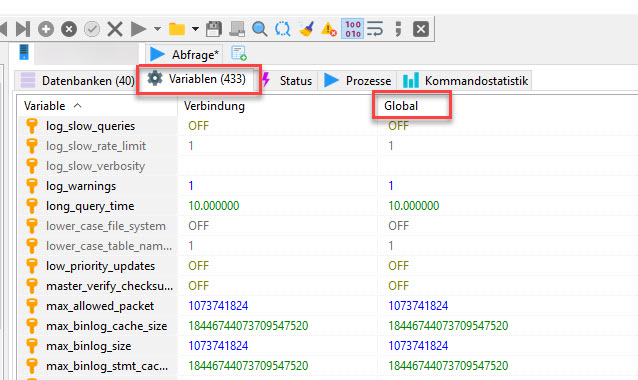Click low_priority_updates Verbindung value OFF
Screen dimensions: 638x380
click(199, 266)
